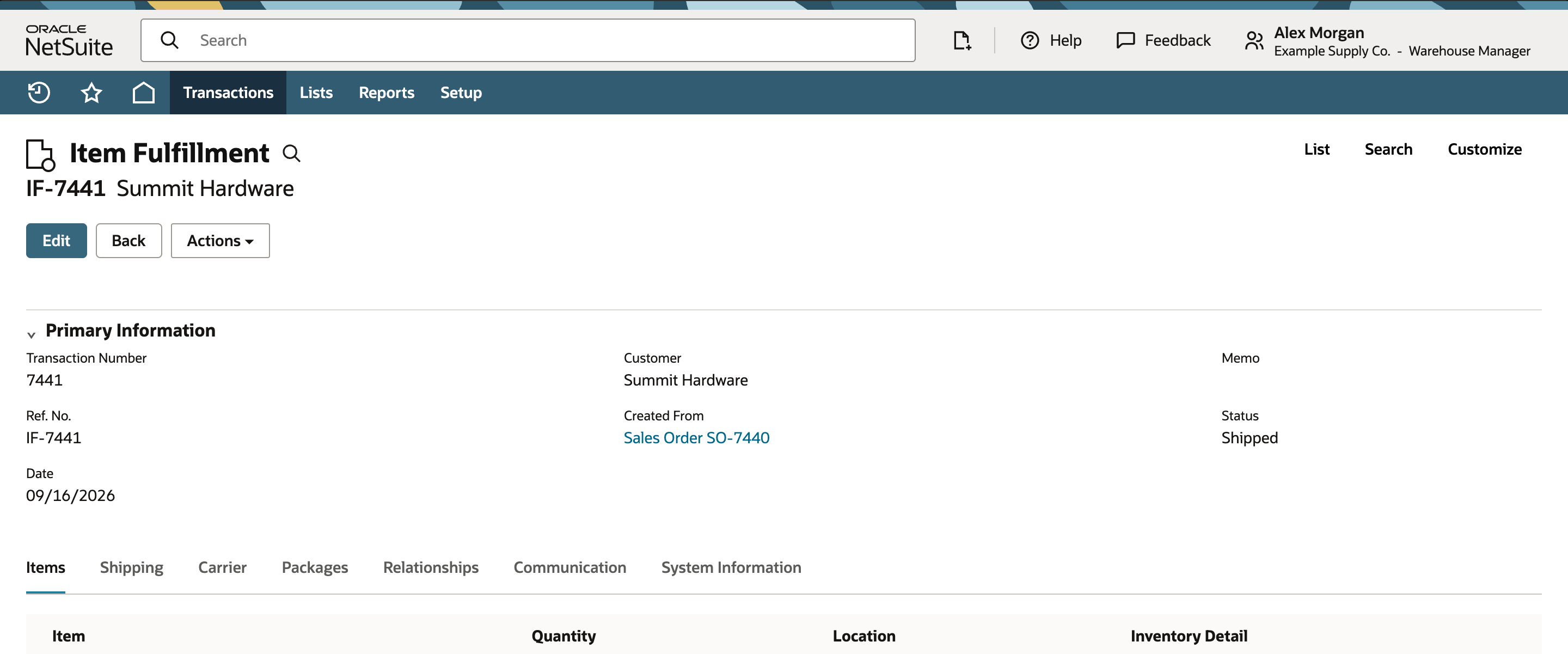This screenshot has height=654, width=1568.
Task: Select the Items subtab
Action: point(46,567)
